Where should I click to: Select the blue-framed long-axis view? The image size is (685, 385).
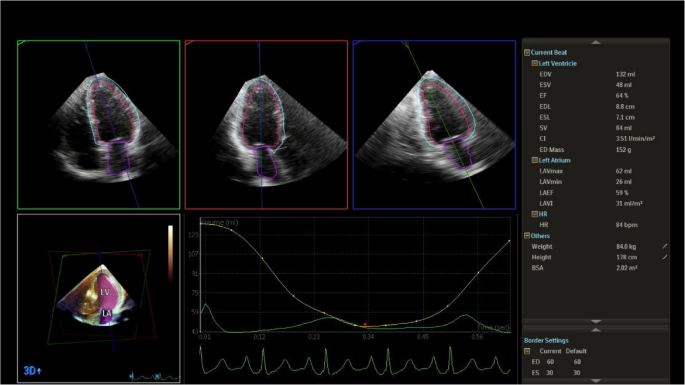coord(434,125)
